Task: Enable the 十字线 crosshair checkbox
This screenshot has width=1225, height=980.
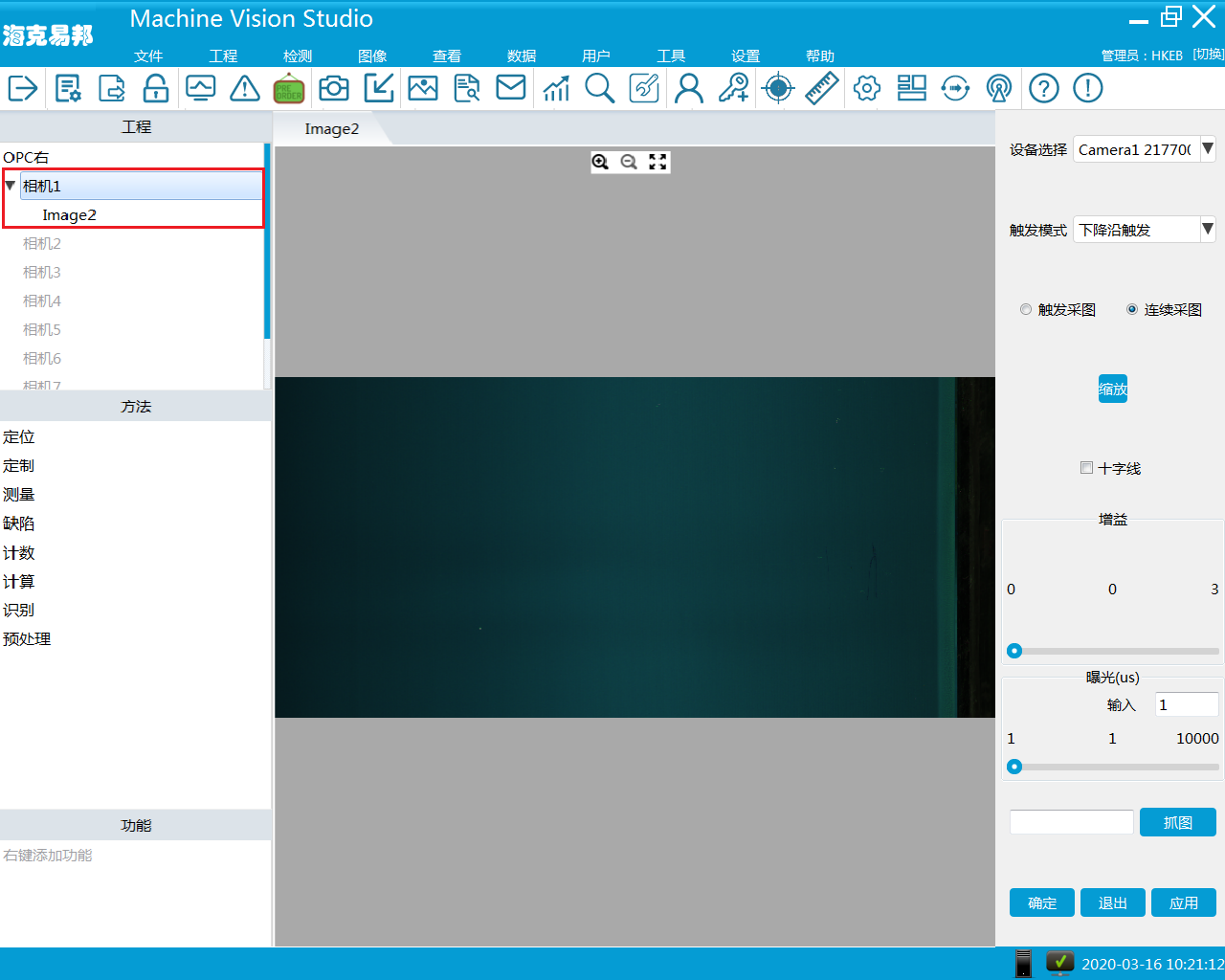Action: pyautogui.click(x=1086, y=468)
